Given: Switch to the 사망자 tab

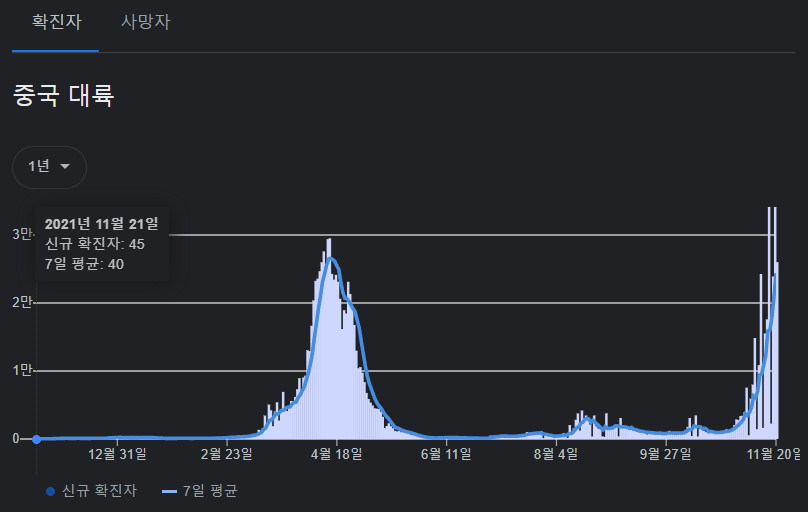Looking at the screenshot, I should pos(145,22).
